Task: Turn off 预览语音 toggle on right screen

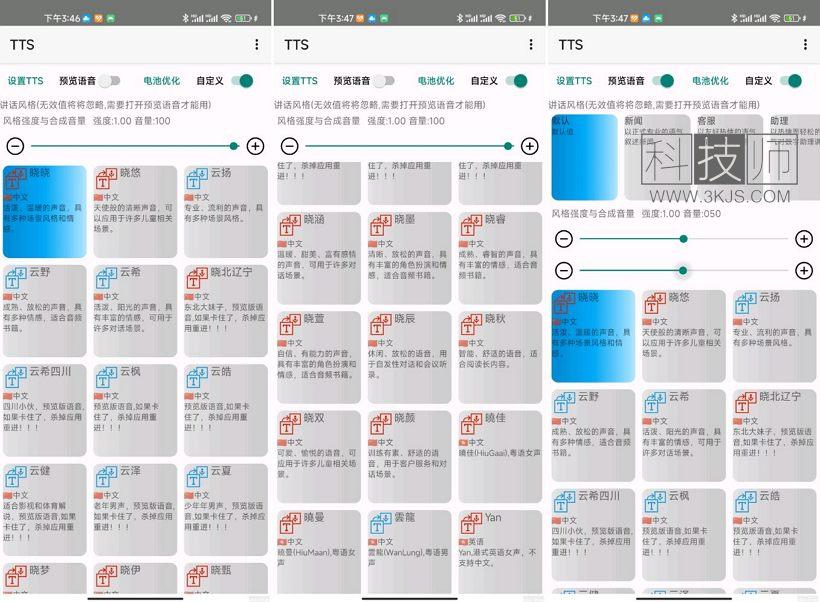Action: click(x=663, y=81)
